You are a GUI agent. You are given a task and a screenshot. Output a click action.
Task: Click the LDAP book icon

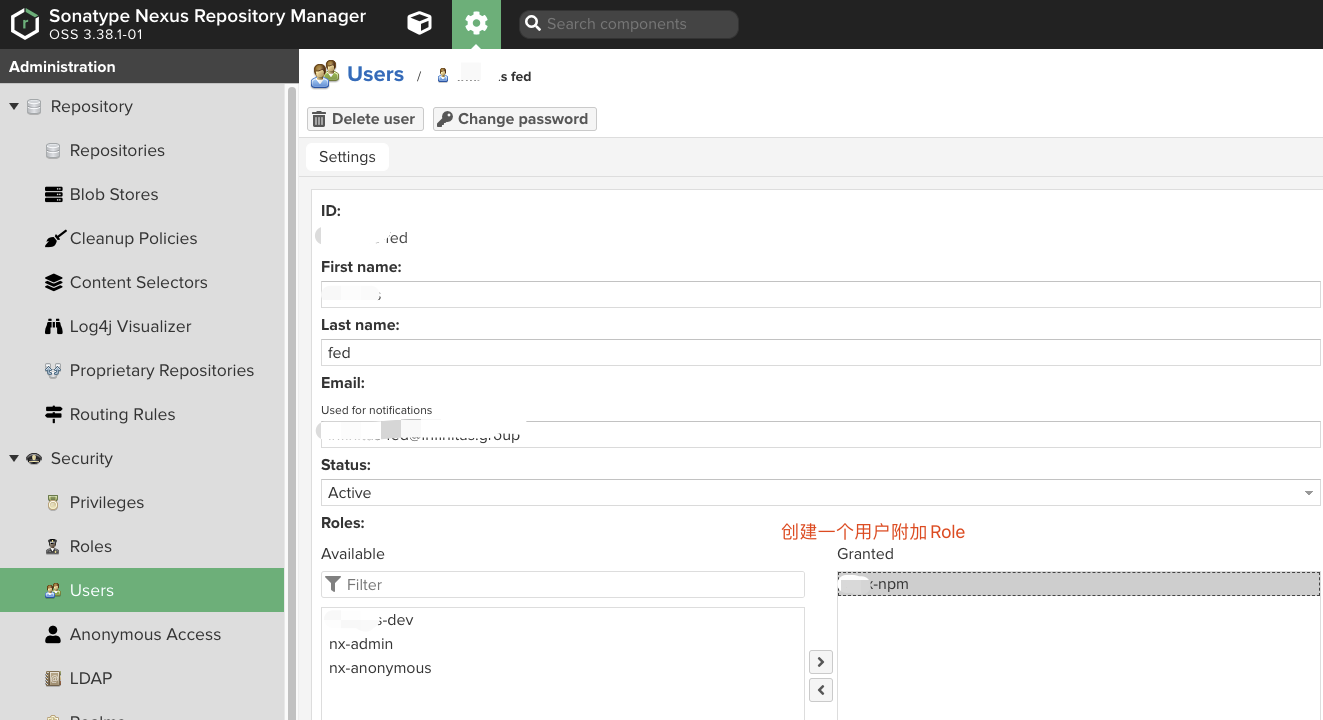pos(53,679)
